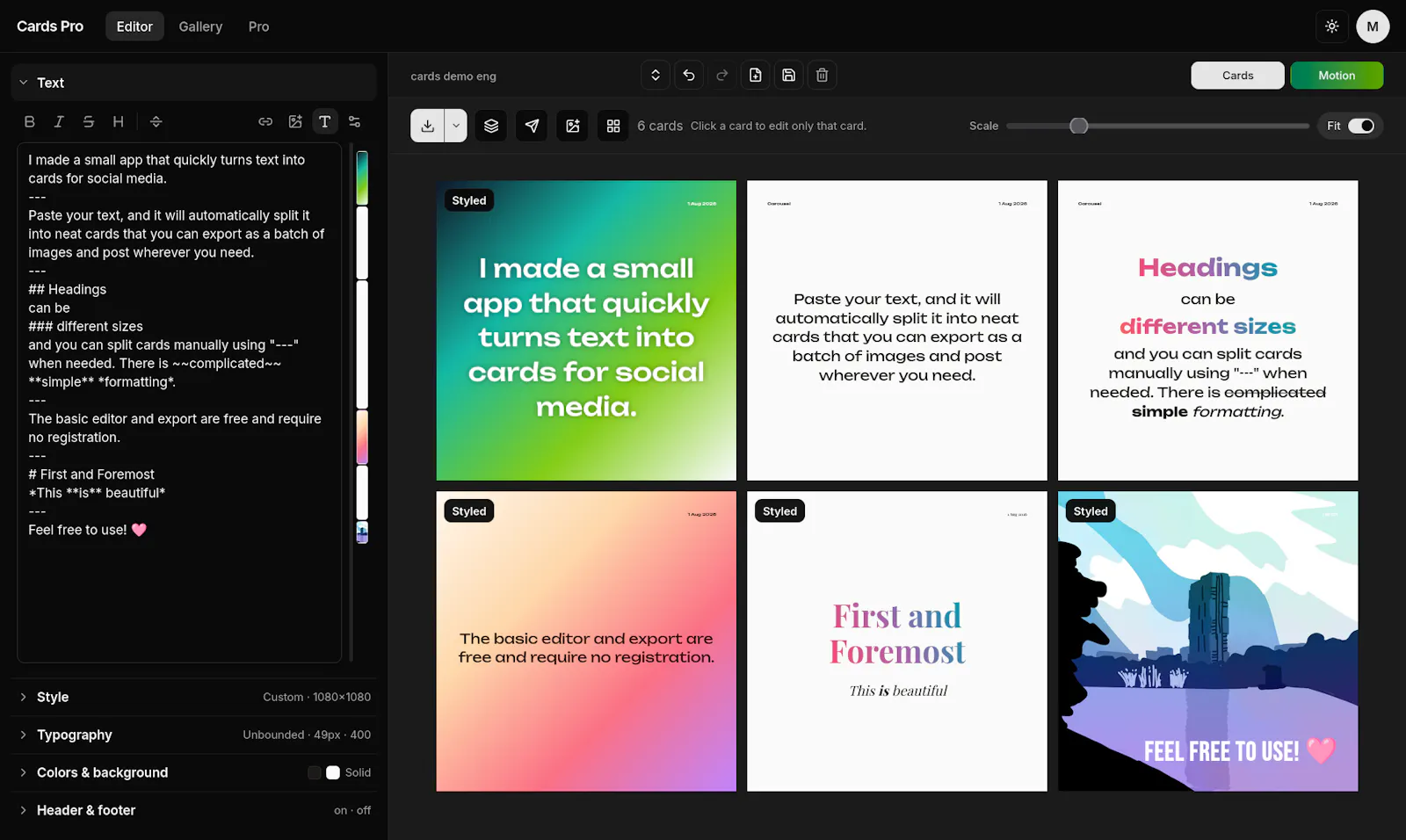The width and height of the screenshot is (1406, 840).
Task: Select the white Solid background option
Action: 333,772
